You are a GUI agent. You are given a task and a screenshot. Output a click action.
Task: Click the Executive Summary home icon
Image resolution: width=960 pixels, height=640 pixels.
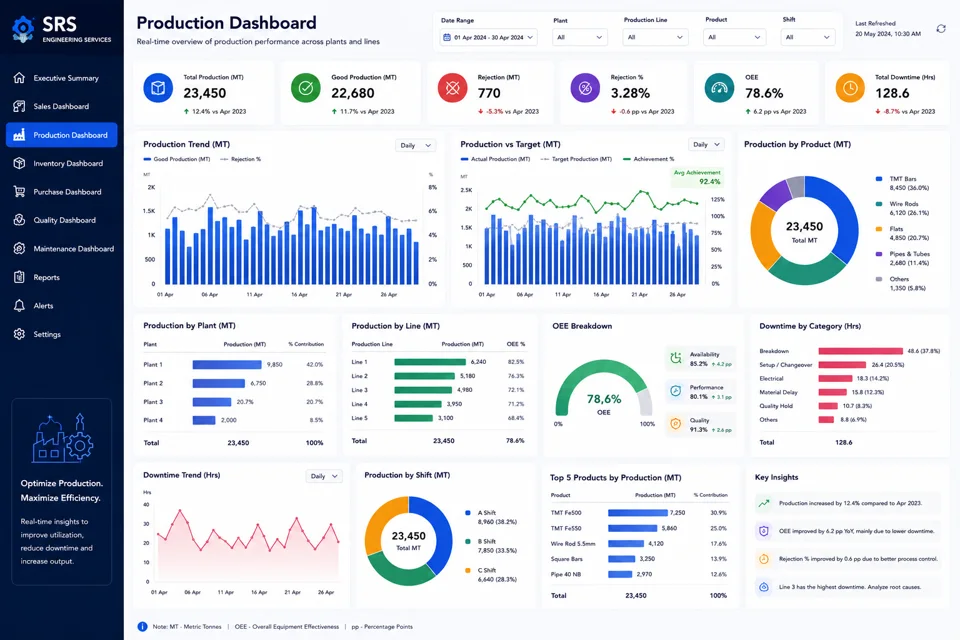(x=19, y=78)
